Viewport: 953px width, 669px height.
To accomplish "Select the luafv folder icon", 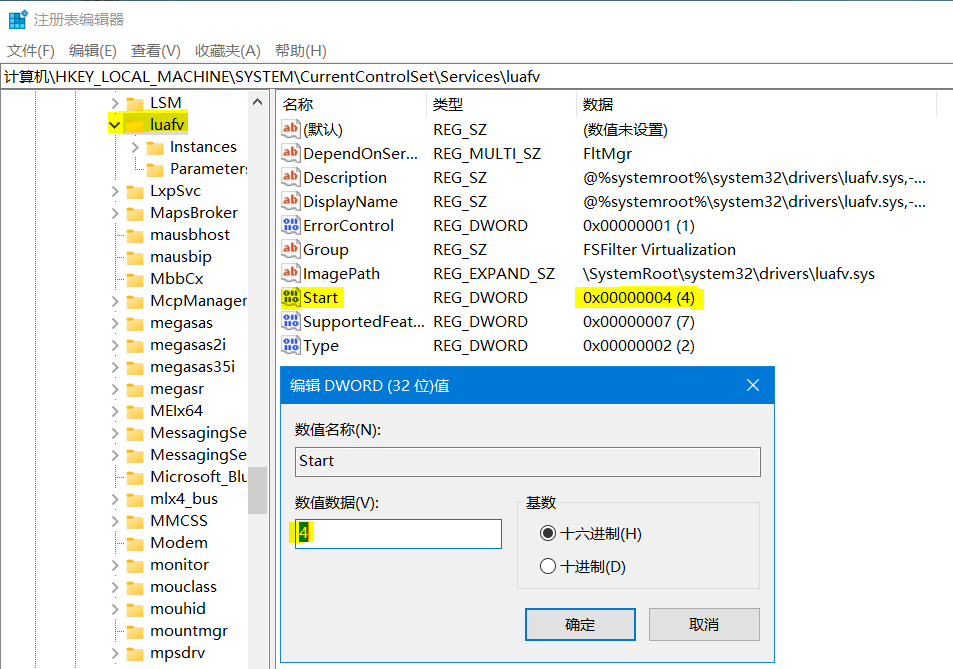I will pyautogui.click(x=135, y=124).
